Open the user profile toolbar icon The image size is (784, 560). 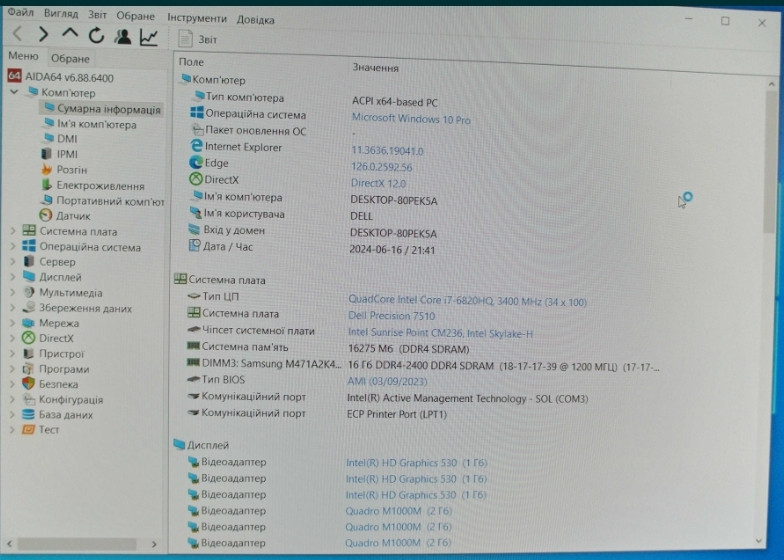122,36
